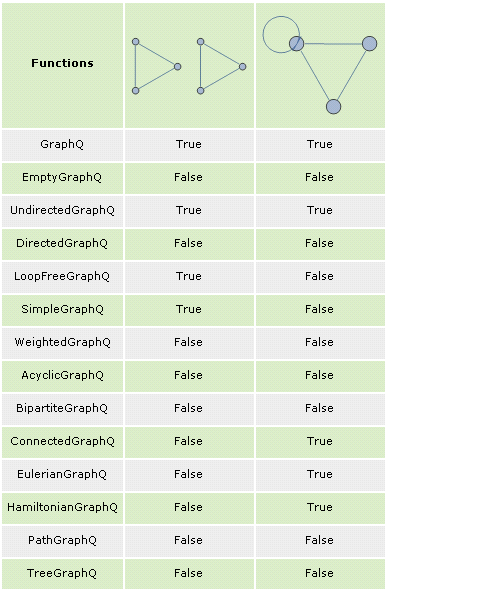
Task: Open ConnectedGraphQ from the function list
Action: coord(62,441)
